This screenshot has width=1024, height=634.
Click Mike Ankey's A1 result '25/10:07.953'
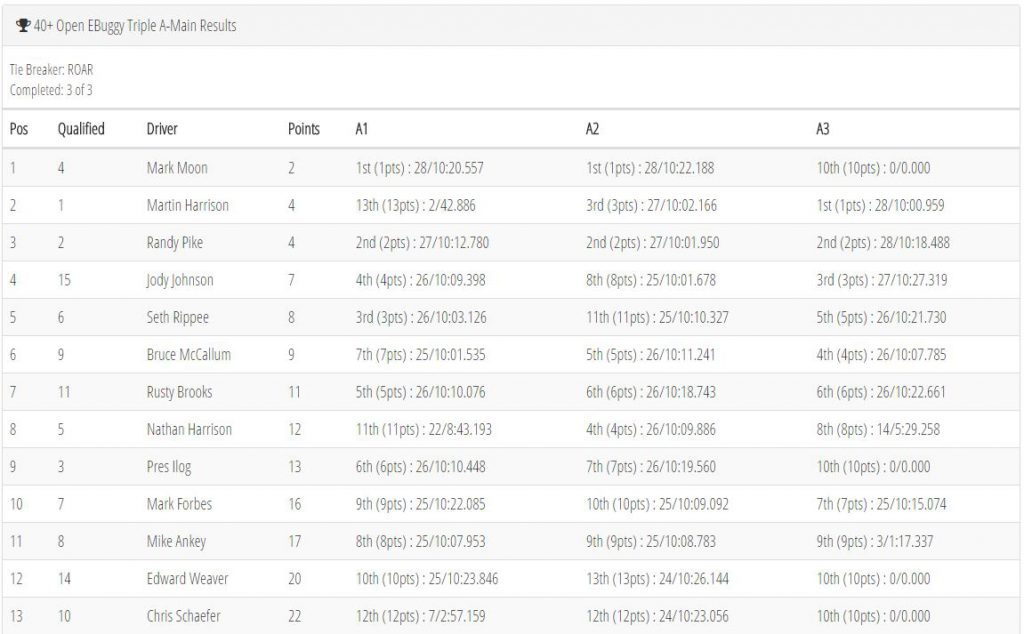click(x=451, y=541)
